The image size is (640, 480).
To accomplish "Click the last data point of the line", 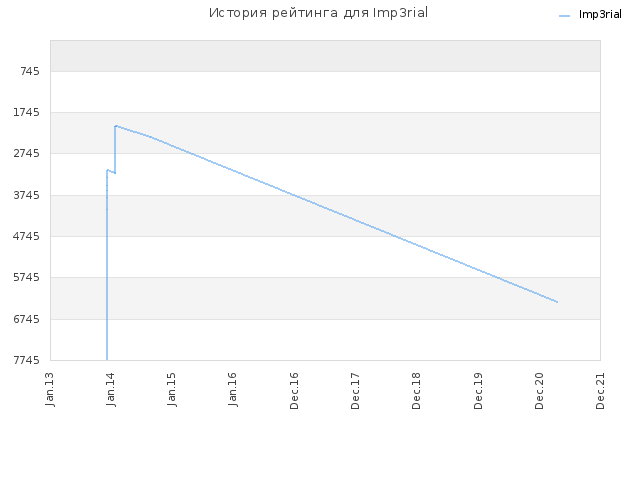I will 557,302.
